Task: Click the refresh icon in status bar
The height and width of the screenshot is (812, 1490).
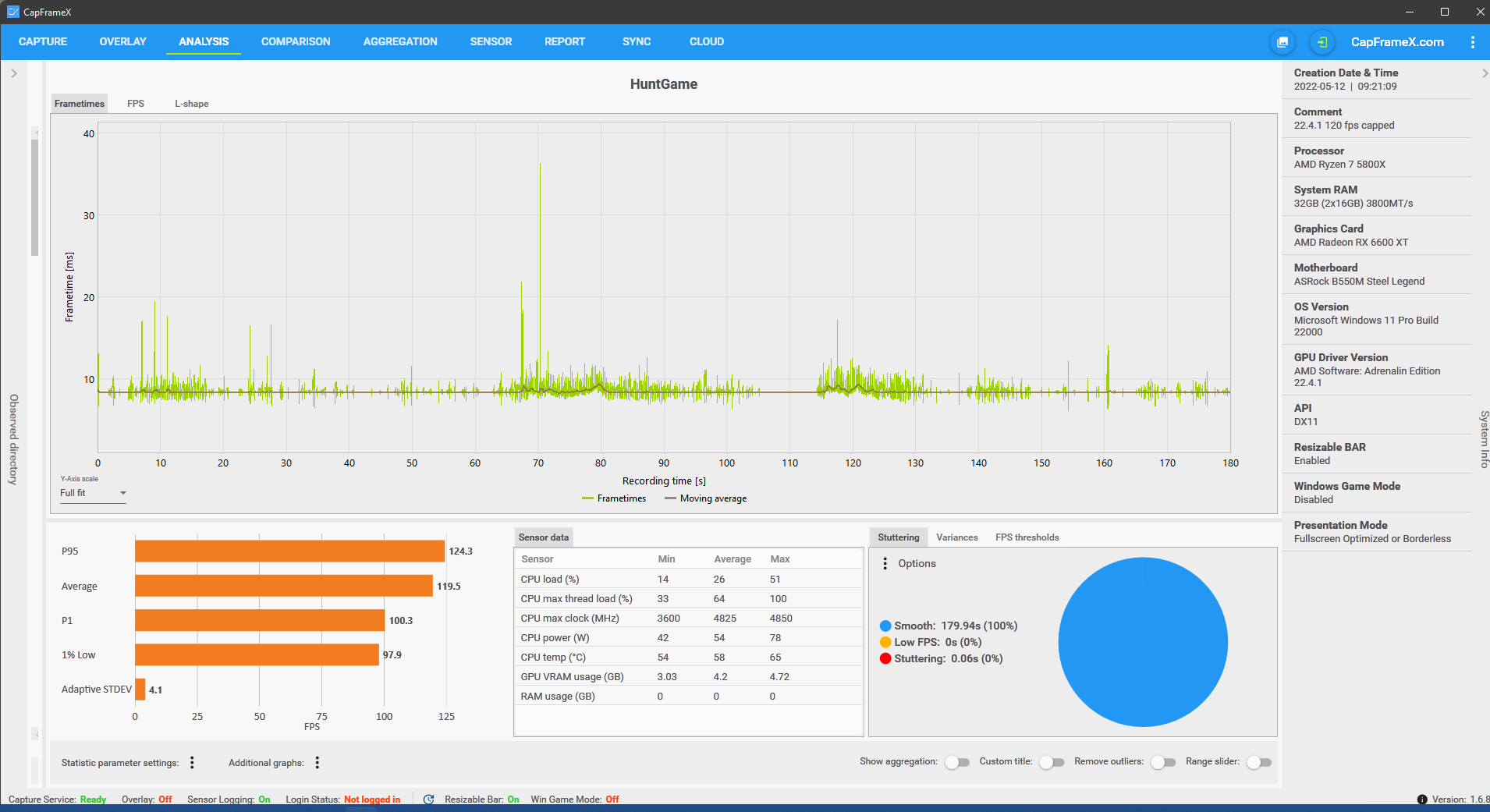Action: 428,800
